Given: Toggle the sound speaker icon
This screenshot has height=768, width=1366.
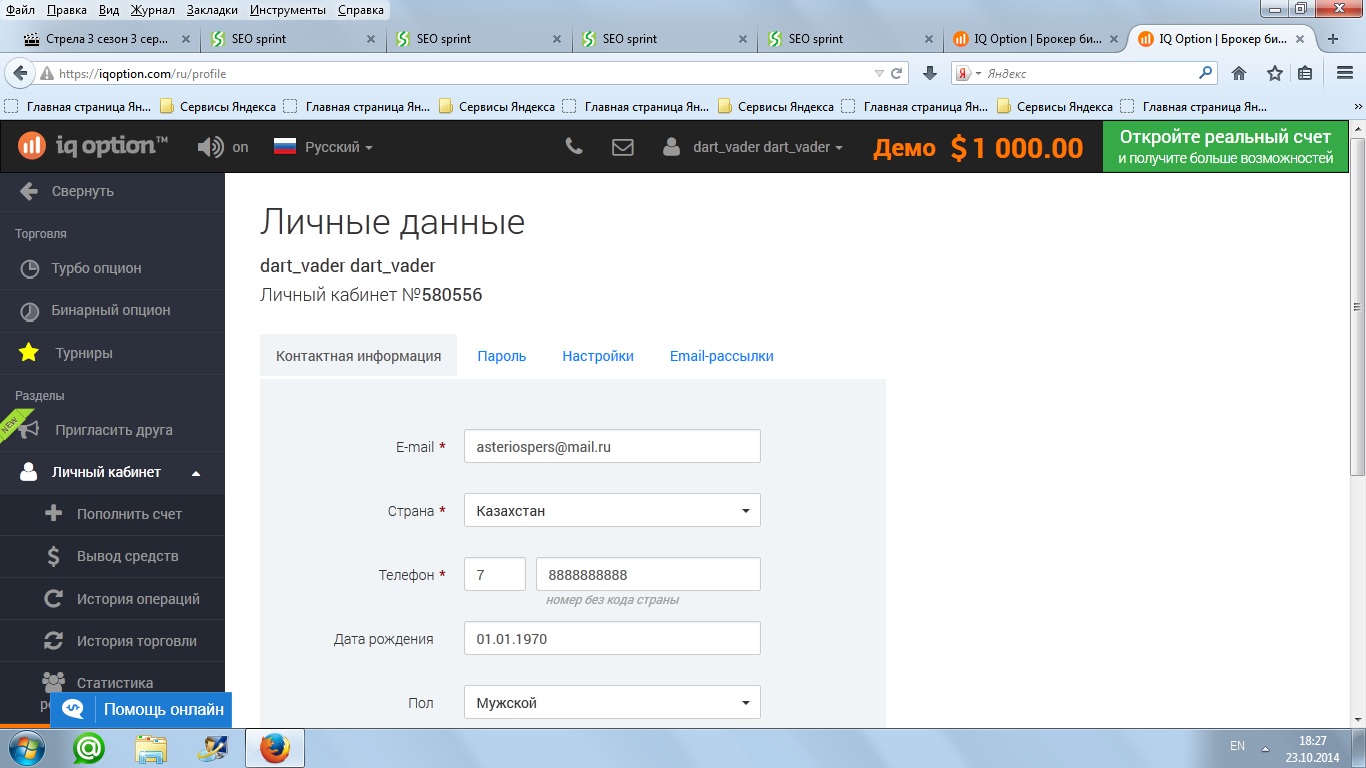Looking at the screenshot, I should [x=210, y=147].
